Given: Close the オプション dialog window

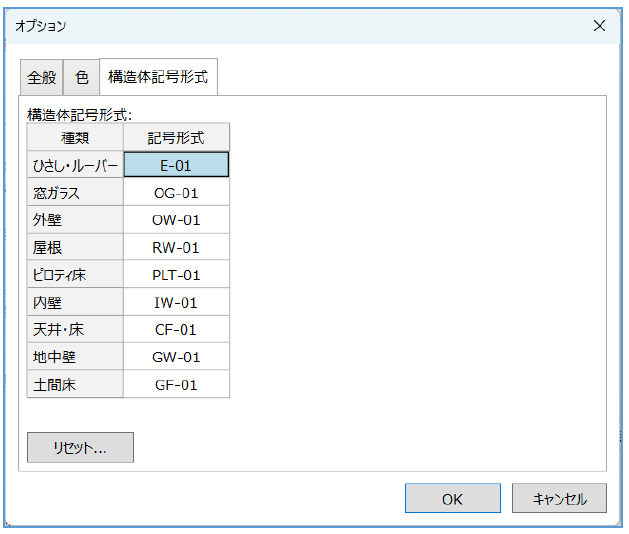Looking at the screenshot, I should click(599, 26).
